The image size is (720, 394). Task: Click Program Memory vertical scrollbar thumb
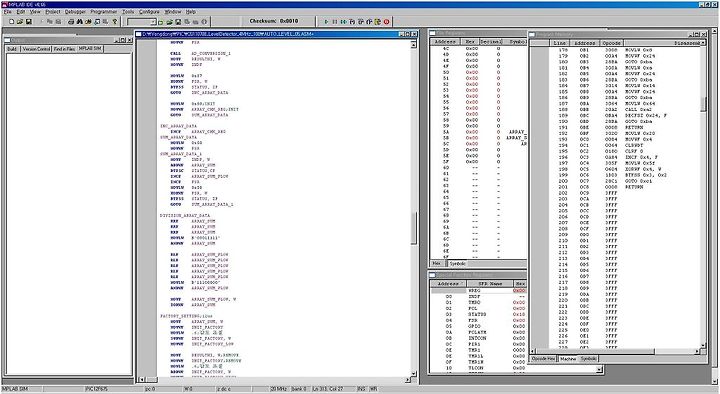coord(703,104)
